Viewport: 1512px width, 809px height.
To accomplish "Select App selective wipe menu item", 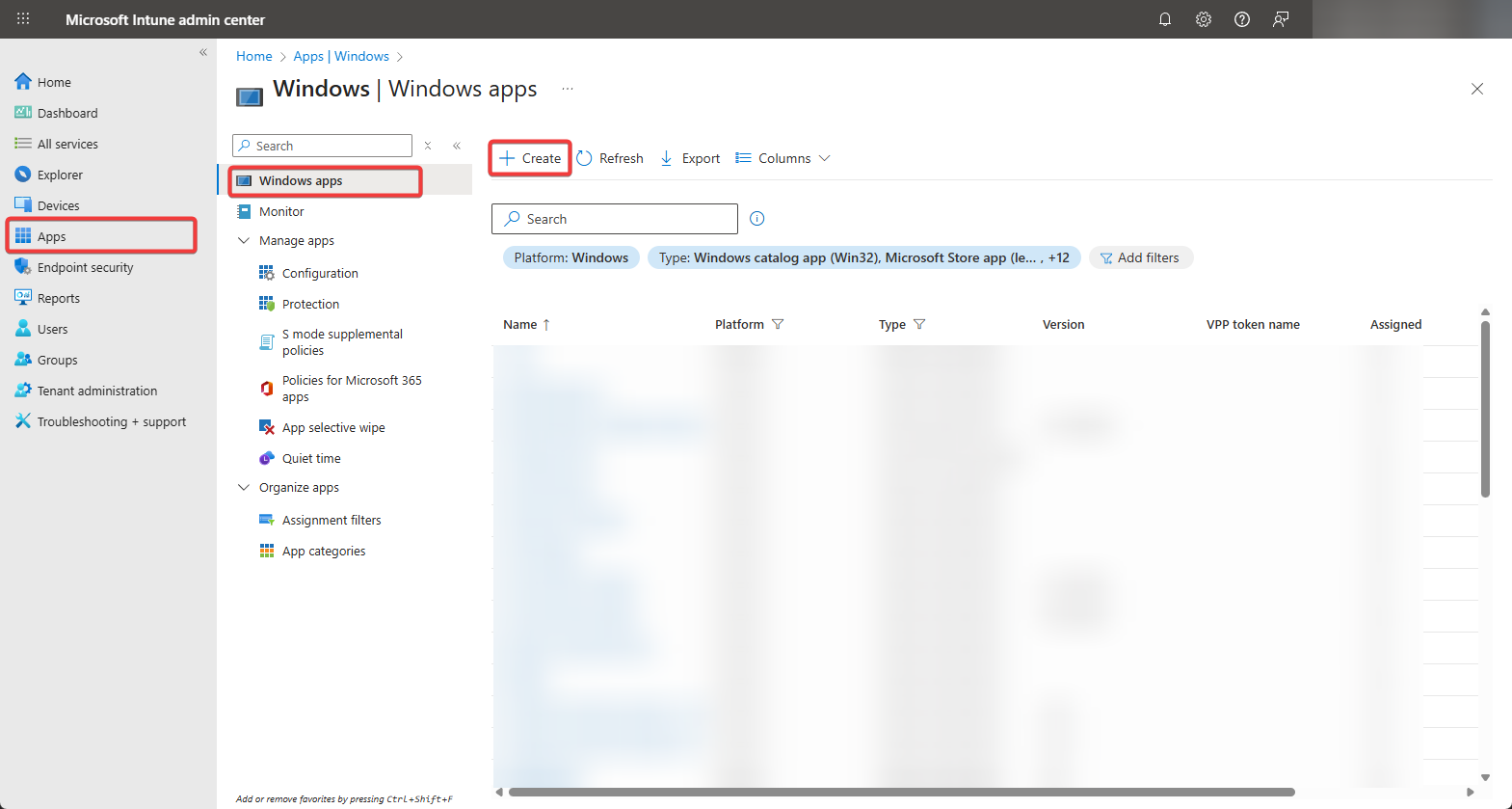I will click(332, 428).
